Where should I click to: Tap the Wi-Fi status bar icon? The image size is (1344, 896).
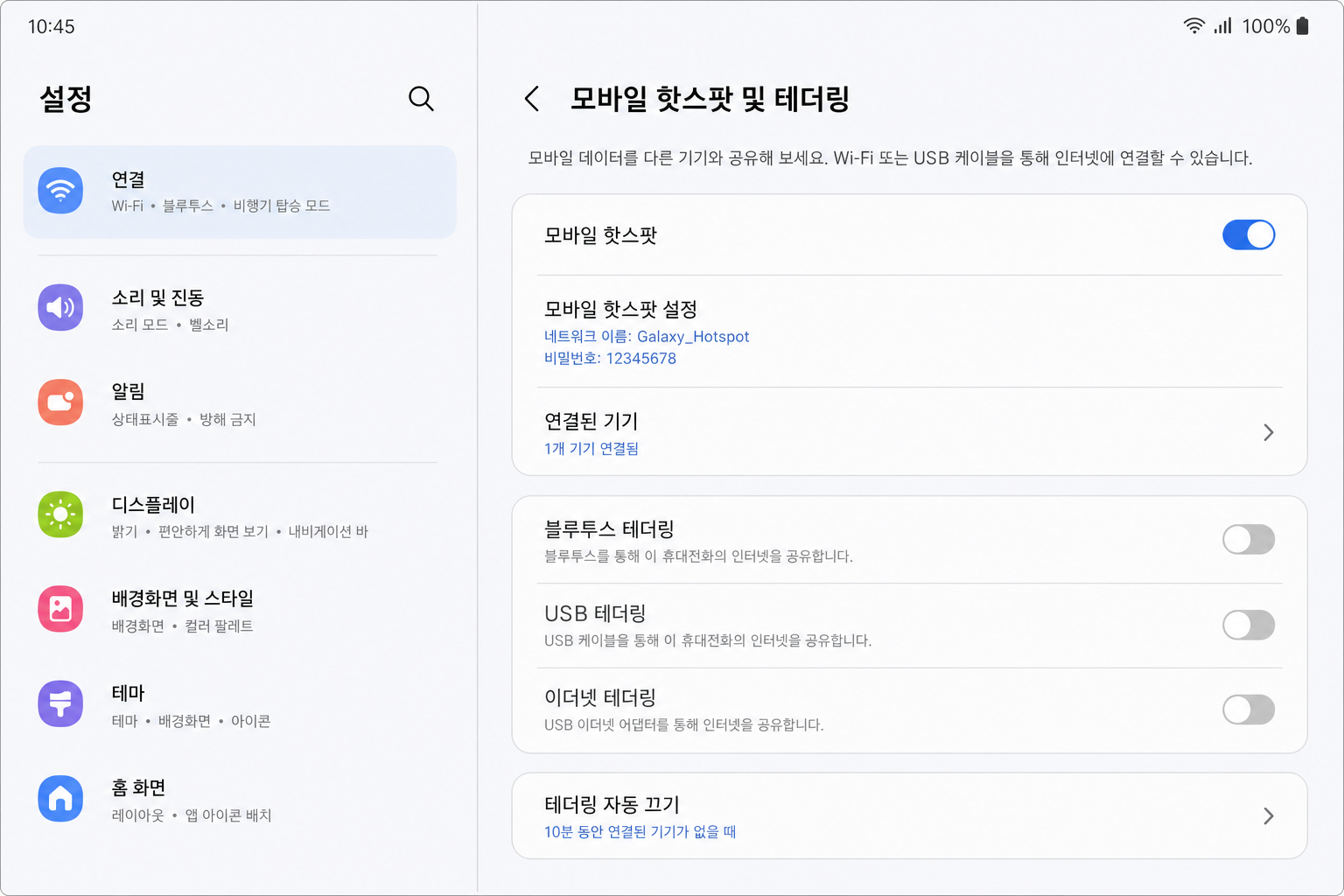pyautogui.click(x=1193, y=26)
